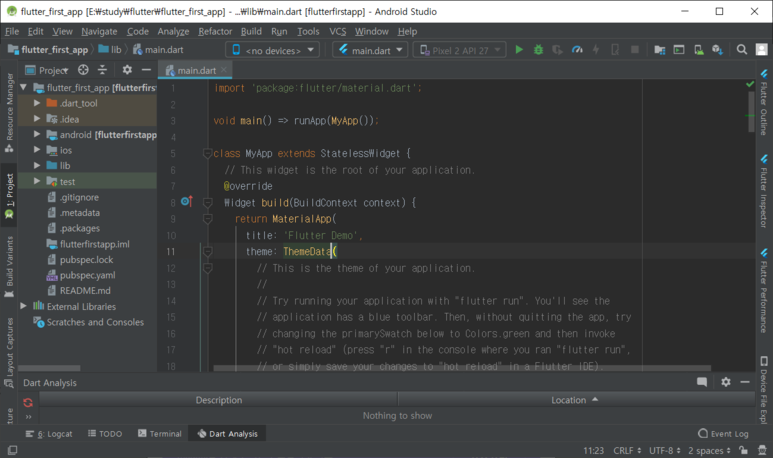The width and height of the screenshot is (773, 458).
Task: Collapse the flutter_first_app root node
Action: [x=23, y=87]
